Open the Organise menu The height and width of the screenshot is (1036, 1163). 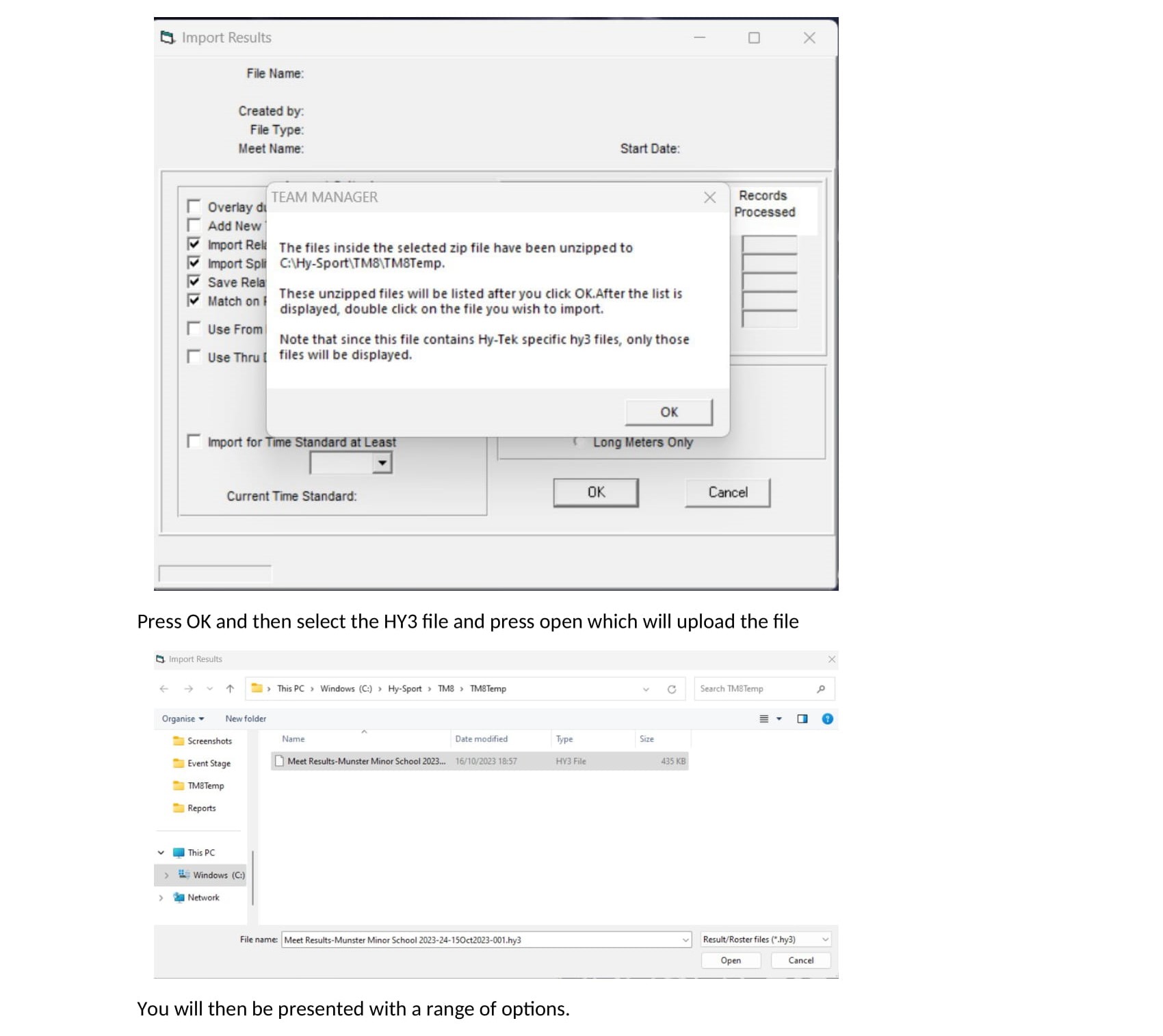pos(183,719)
